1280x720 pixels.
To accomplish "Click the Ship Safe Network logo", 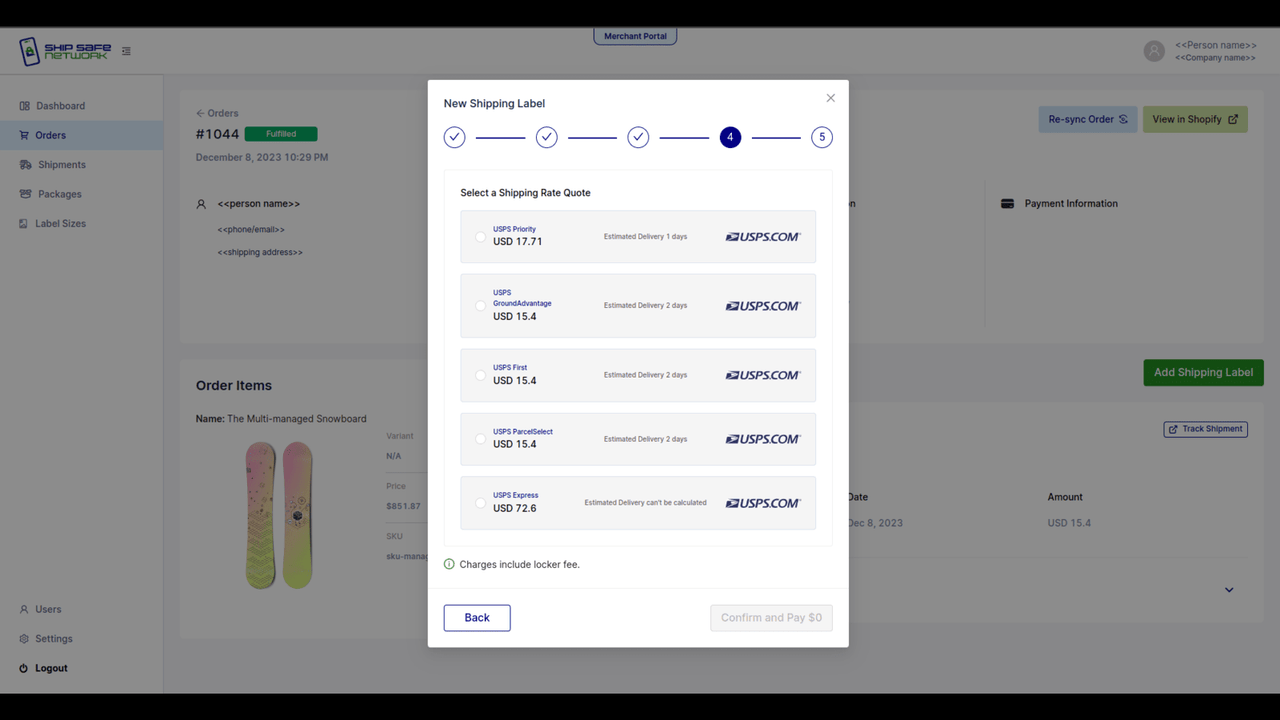I will click(x=65, y=51).
